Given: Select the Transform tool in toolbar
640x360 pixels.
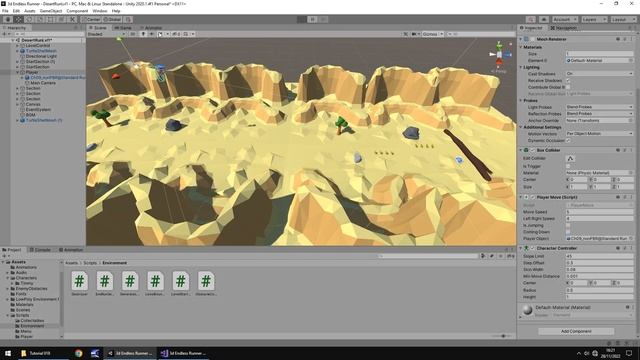Looking at the screenshot, I should tap(61, 19).
